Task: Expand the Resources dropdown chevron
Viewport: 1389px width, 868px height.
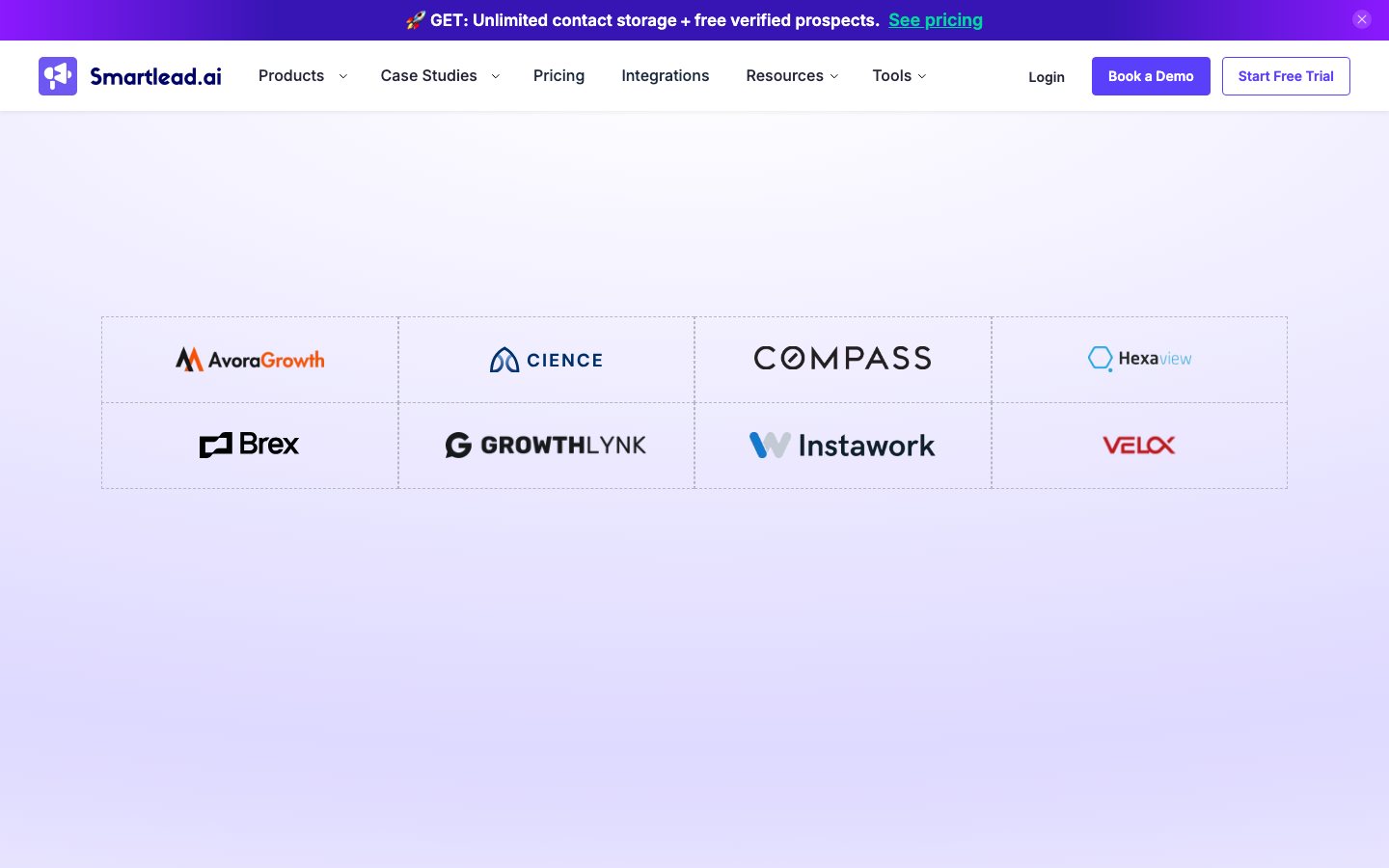Action: pyautogui.click(x=834, y=76)
